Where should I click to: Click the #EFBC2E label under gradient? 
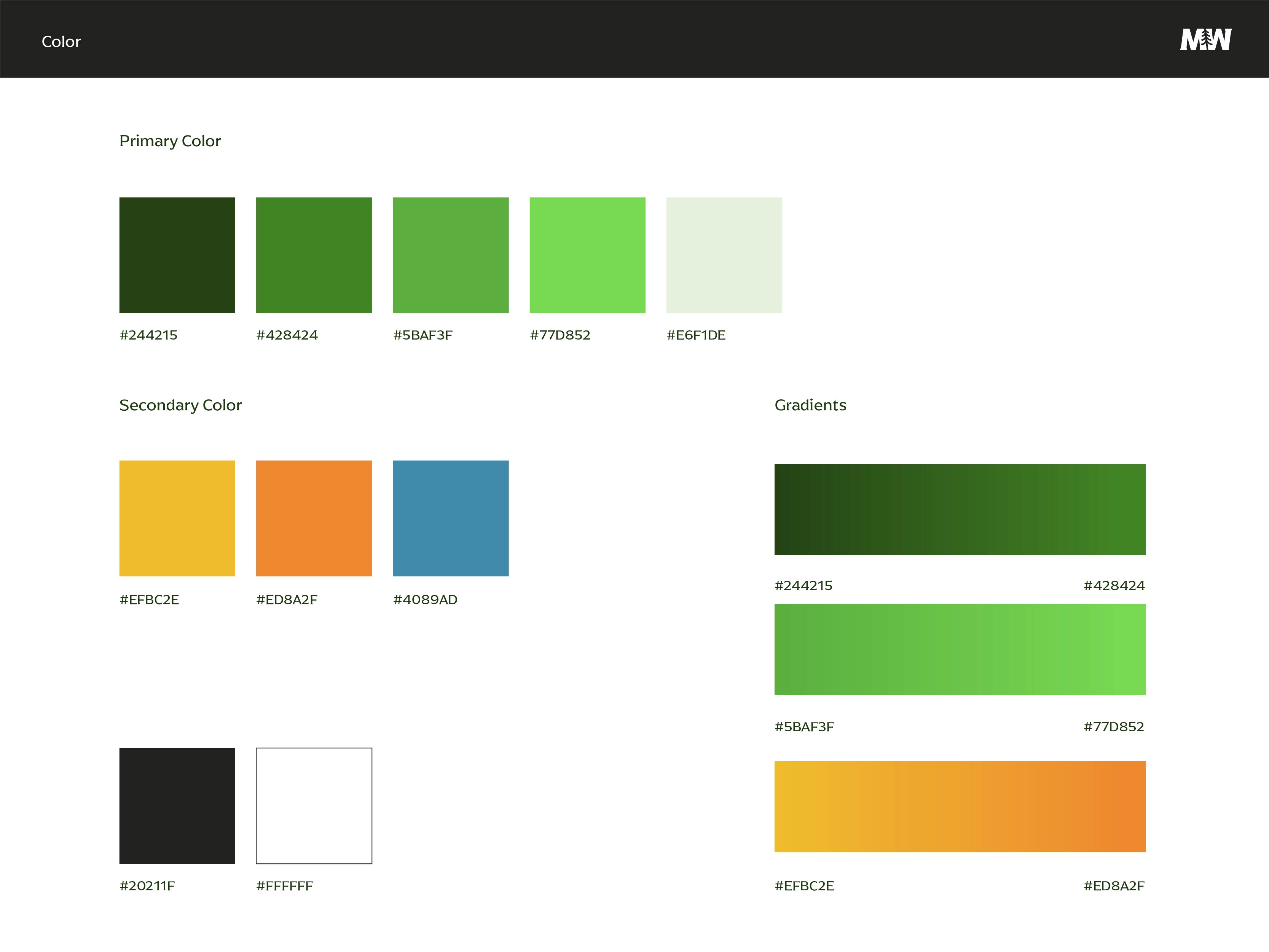(804, 885)
